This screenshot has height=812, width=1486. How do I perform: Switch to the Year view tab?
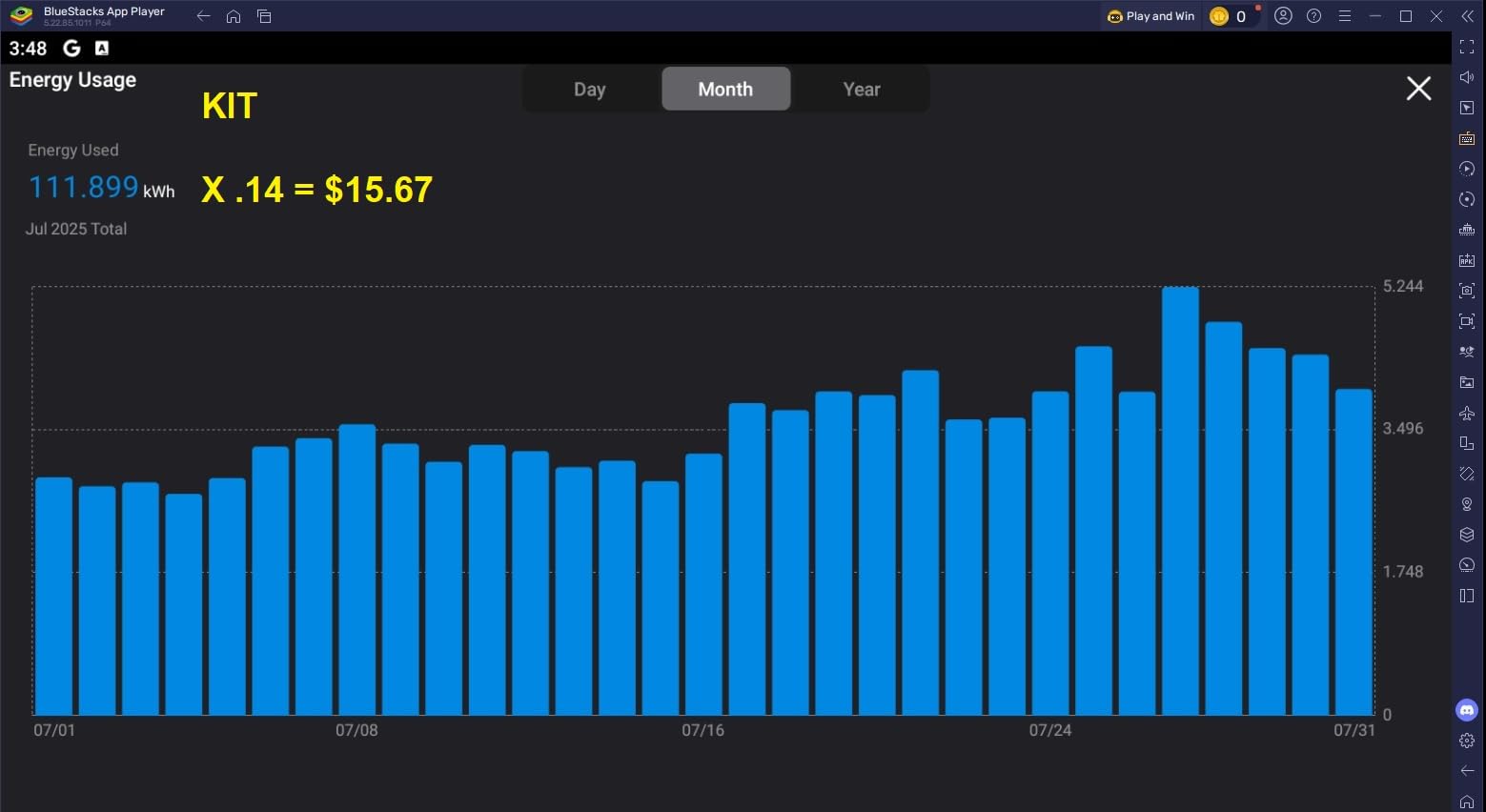pyautogui.click(x=862, y=89)
